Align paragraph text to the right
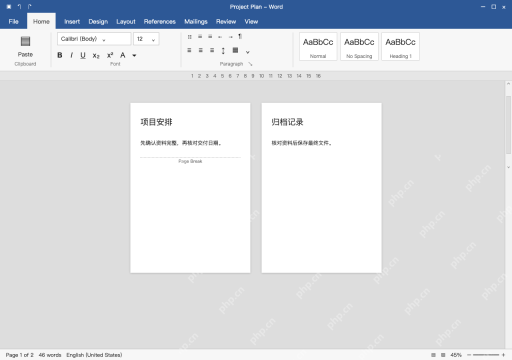Image resolution: width=512 pixels, height=360 pixels. 212,50
